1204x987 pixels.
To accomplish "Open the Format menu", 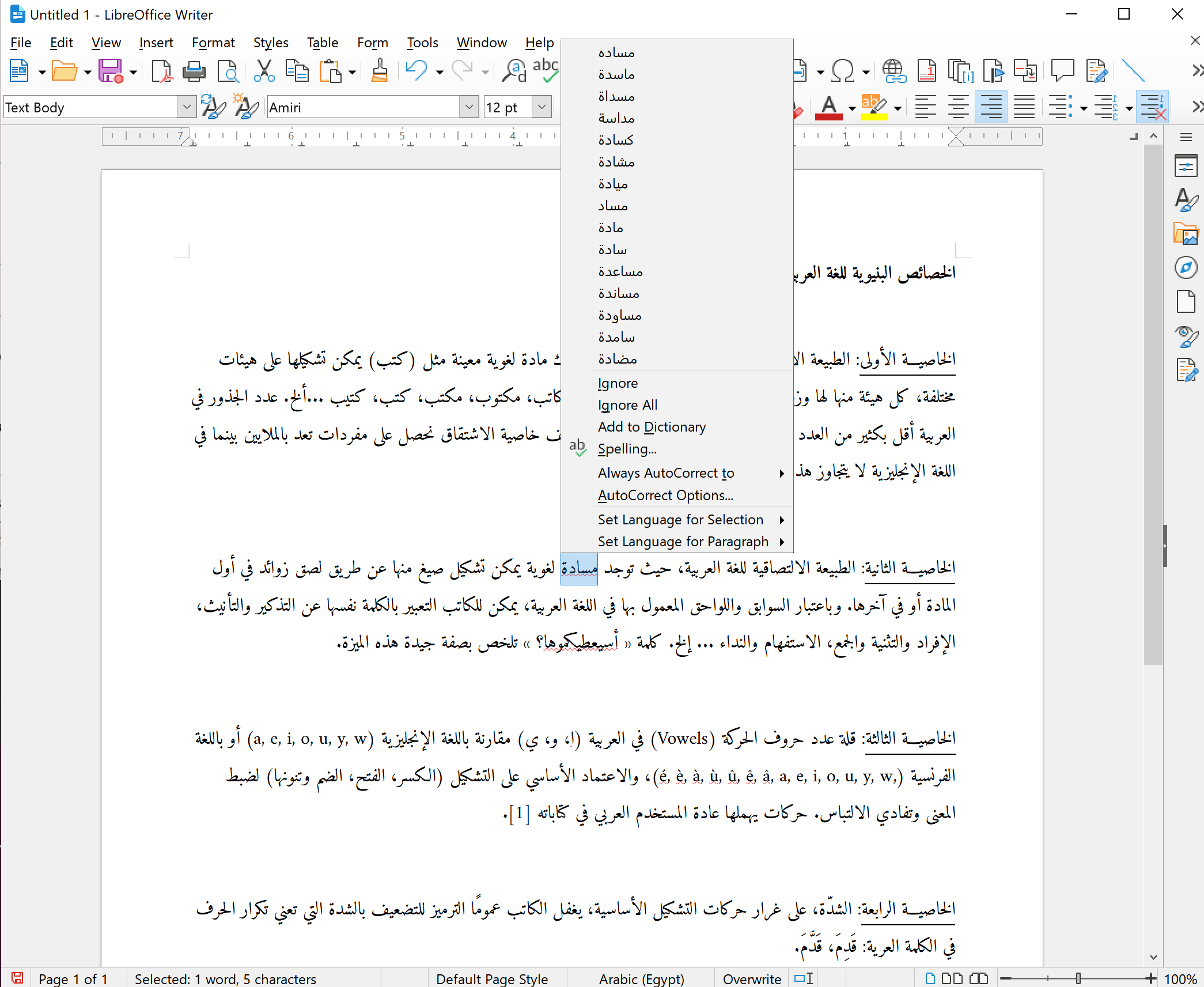I will [213, 43].
